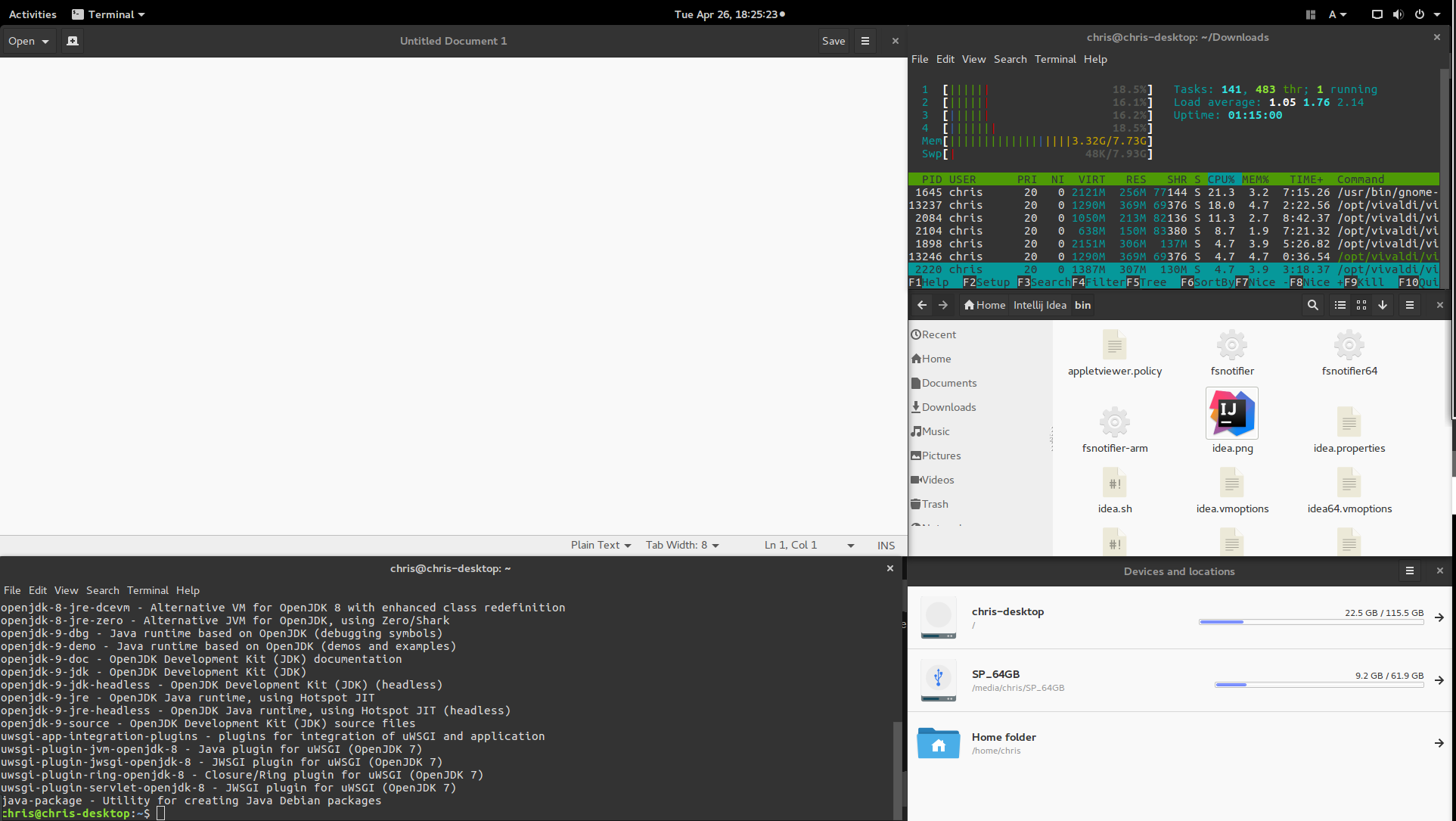Screen dimensions: 1456x821
Task: Click the chris-desktop disk usage bar
Action: pos(1309,622)
